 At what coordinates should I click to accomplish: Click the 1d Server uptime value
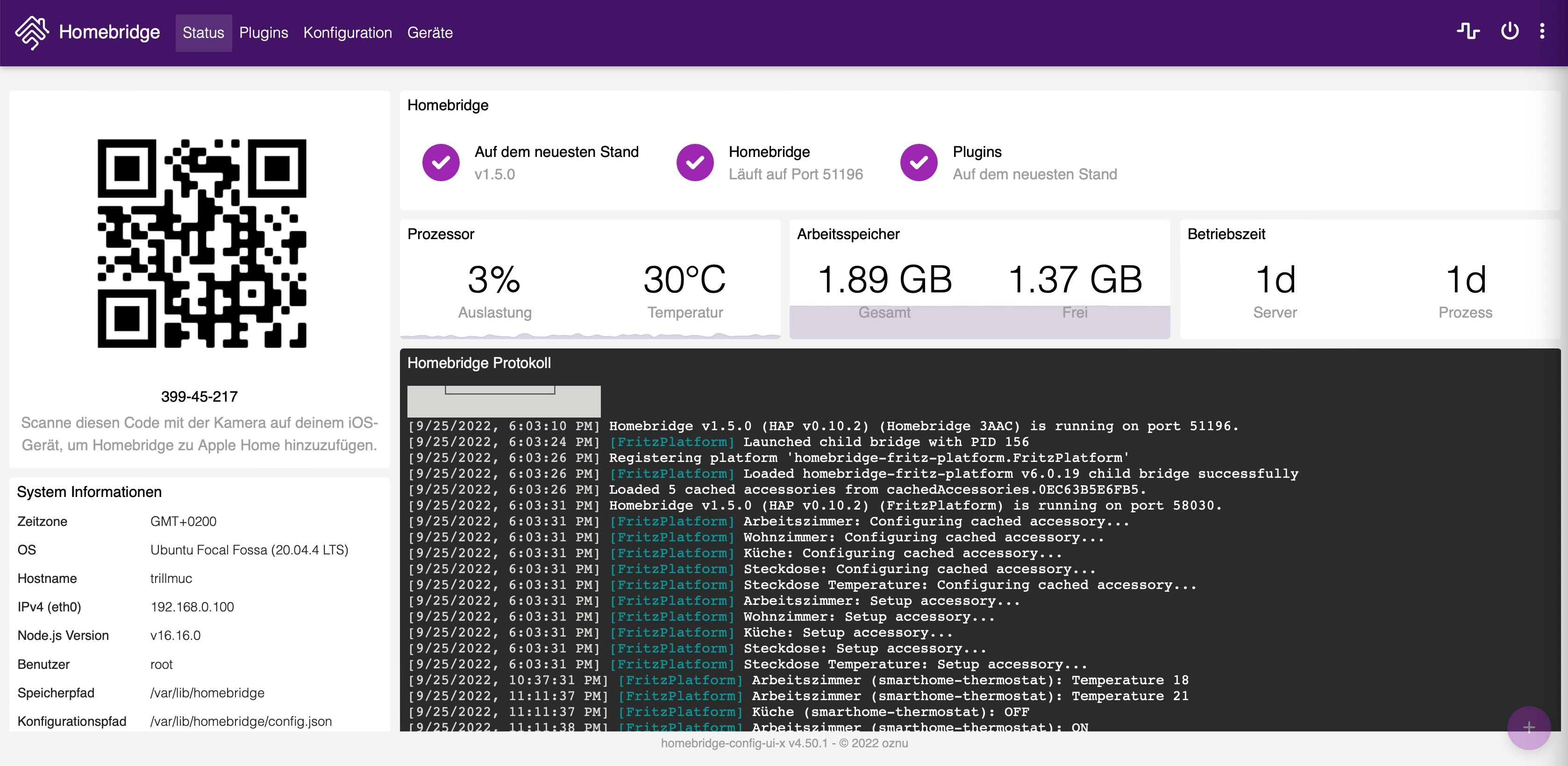pyautogui.click(x=1275, y=280)
